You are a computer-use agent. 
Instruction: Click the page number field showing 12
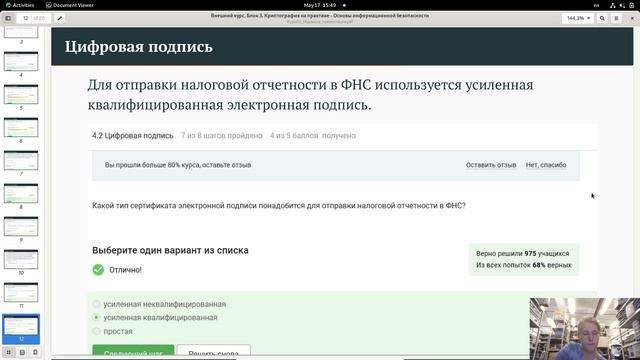25,18
